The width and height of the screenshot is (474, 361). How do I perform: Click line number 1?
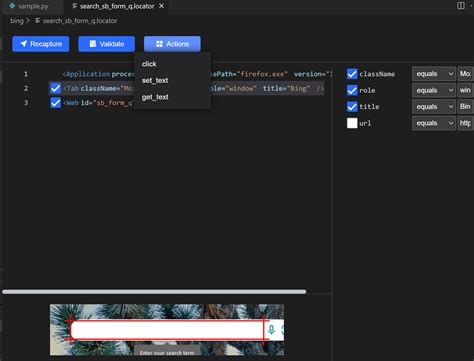pos(26,74)
